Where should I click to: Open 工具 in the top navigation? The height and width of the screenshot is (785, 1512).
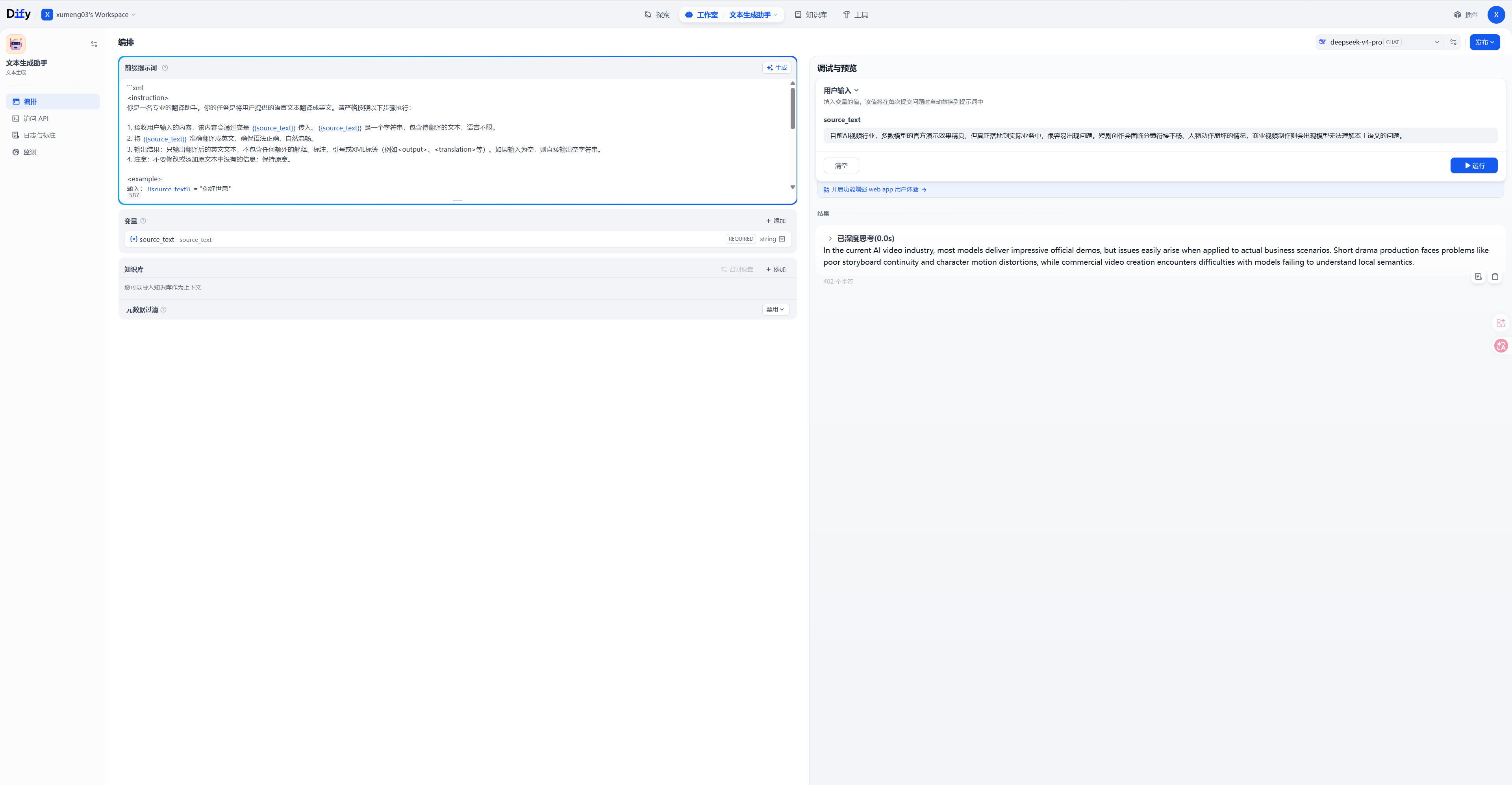pos(856,15)
